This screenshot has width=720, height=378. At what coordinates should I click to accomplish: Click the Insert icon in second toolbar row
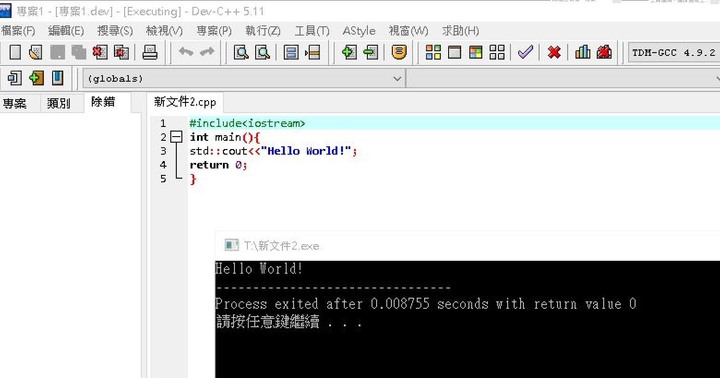15,78
